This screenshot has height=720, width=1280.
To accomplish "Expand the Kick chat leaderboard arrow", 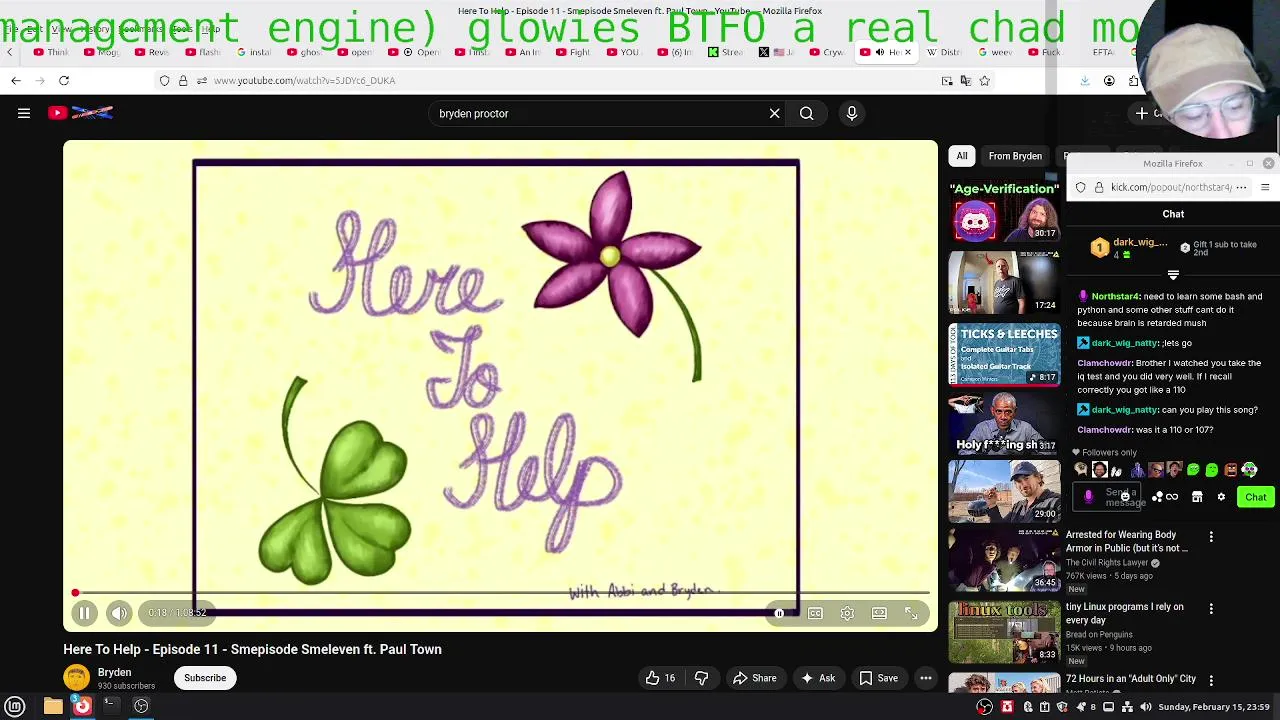I will click(x=1173, y=275).
